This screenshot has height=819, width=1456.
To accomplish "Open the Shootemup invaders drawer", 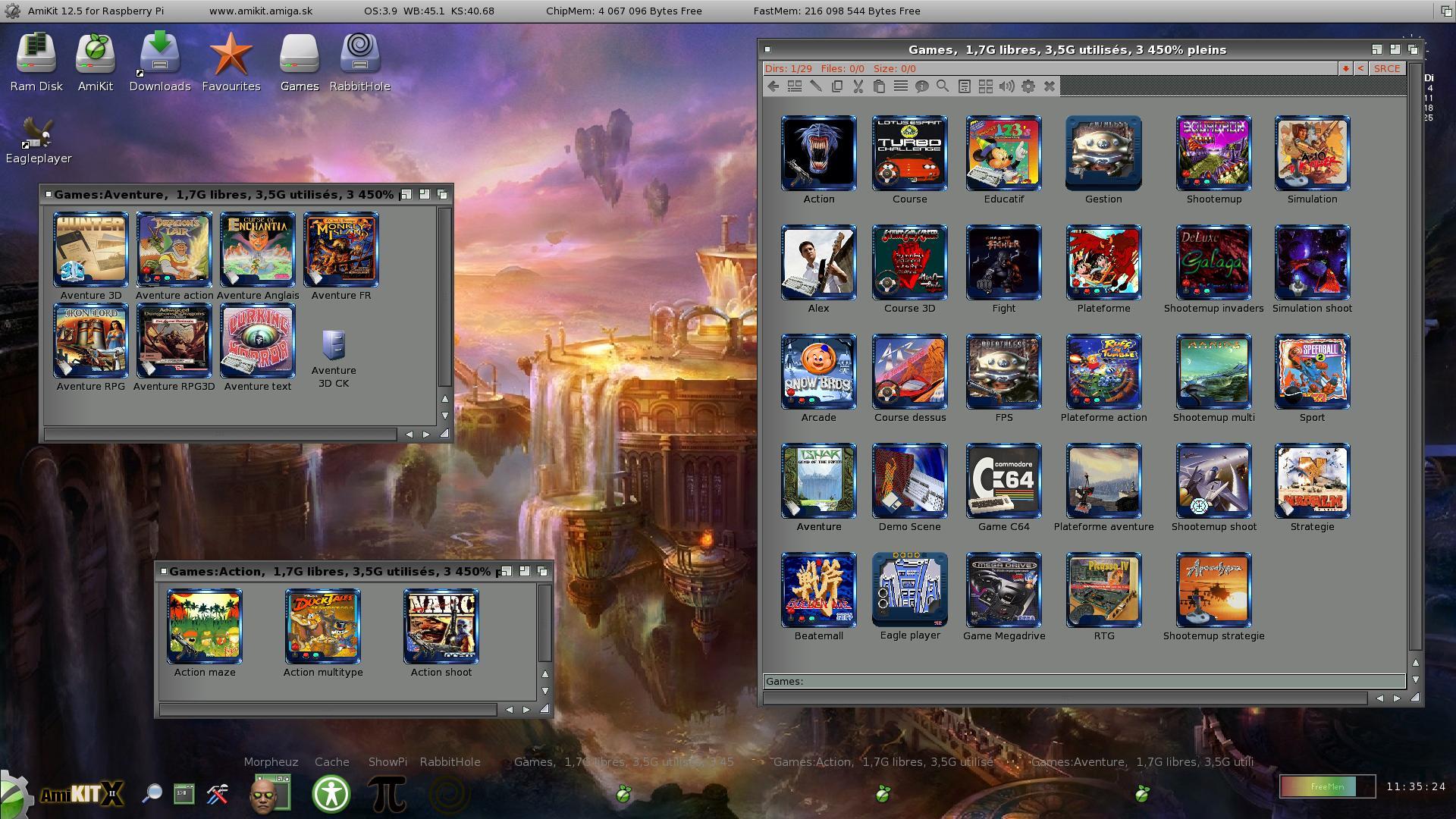I will point(1213,262).
